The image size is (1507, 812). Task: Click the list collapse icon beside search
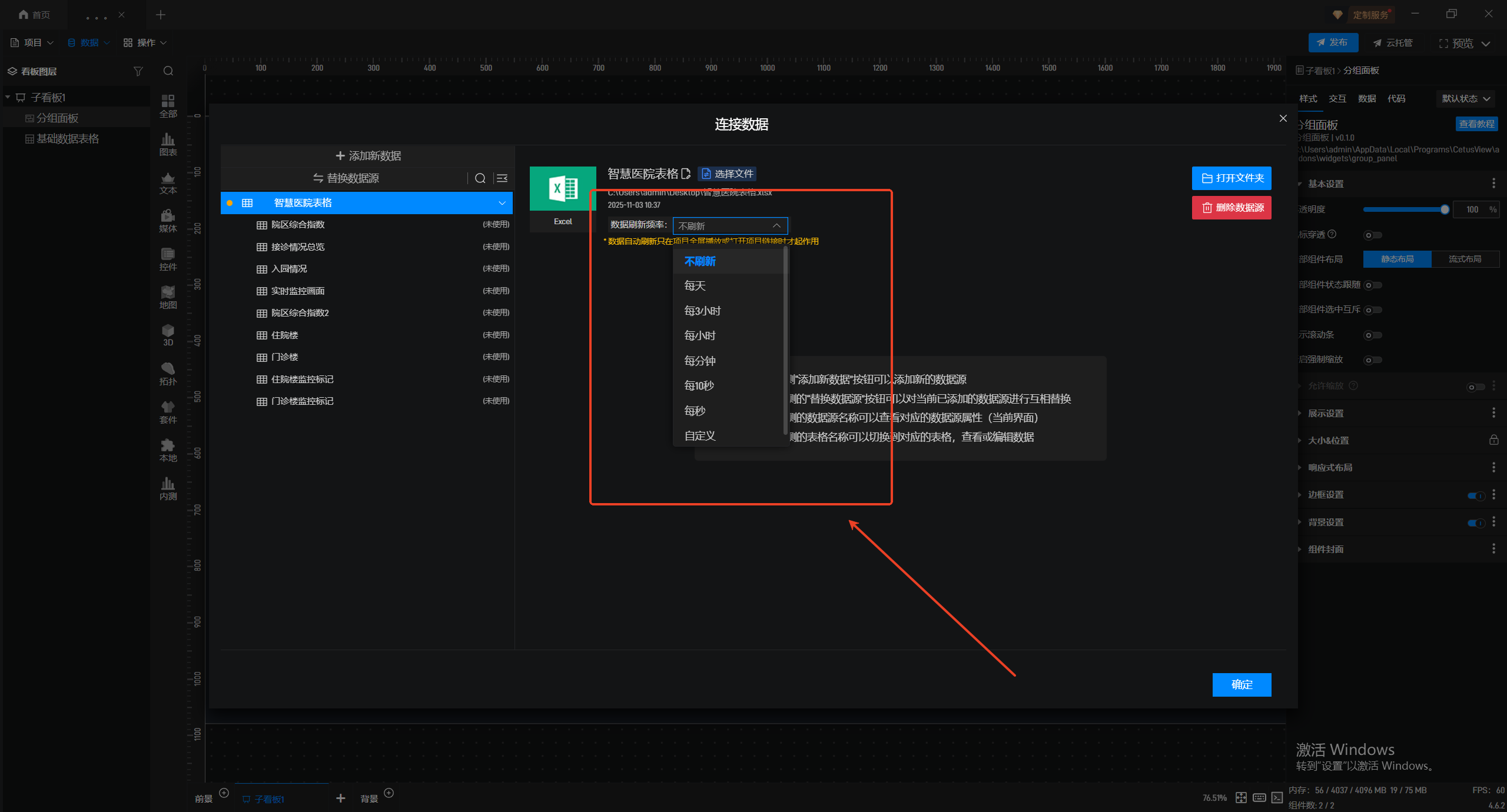[x=502, y=178]
